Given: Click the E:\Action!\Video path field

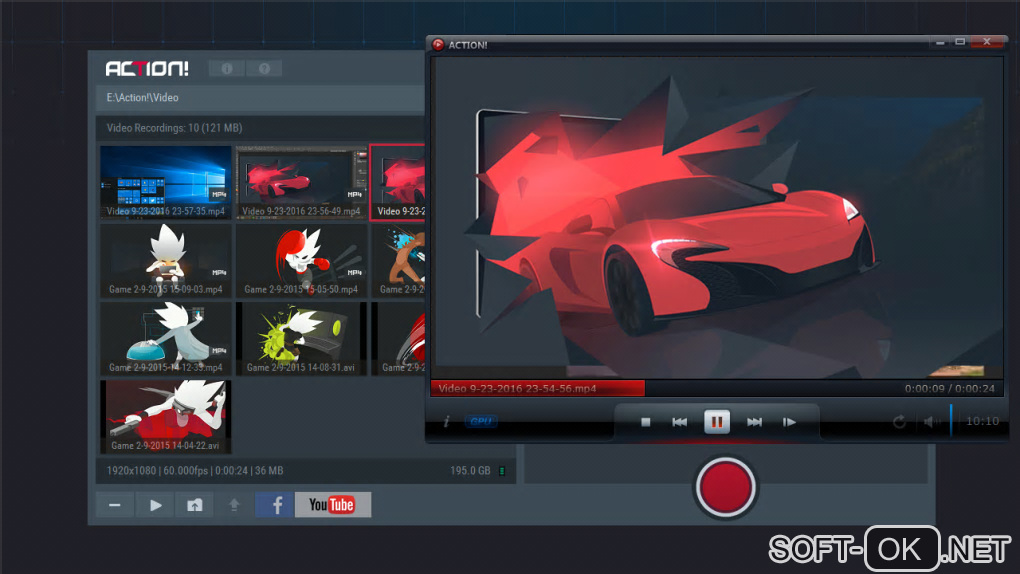Looking at the screenshot, I should pyautogui.click(x=260, y=98).
